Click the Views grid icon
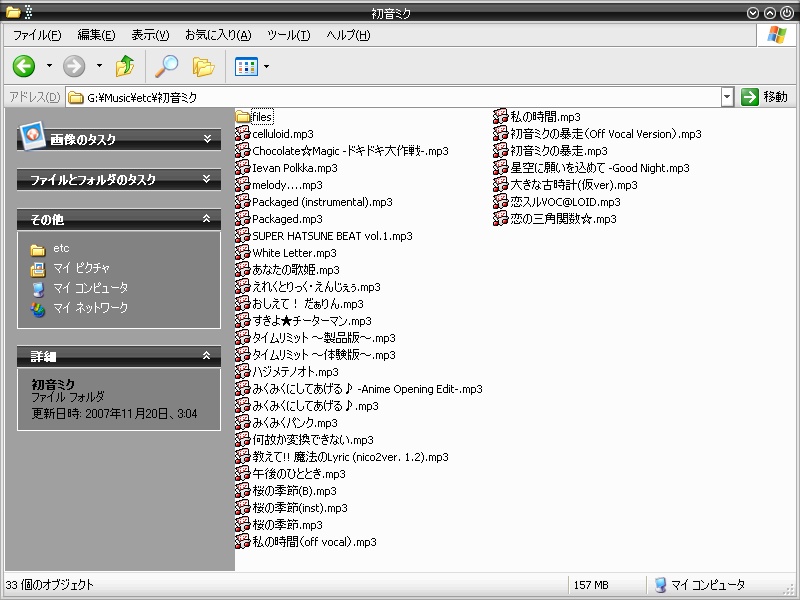This screenshot has height=600, width=800. point(246,67)
